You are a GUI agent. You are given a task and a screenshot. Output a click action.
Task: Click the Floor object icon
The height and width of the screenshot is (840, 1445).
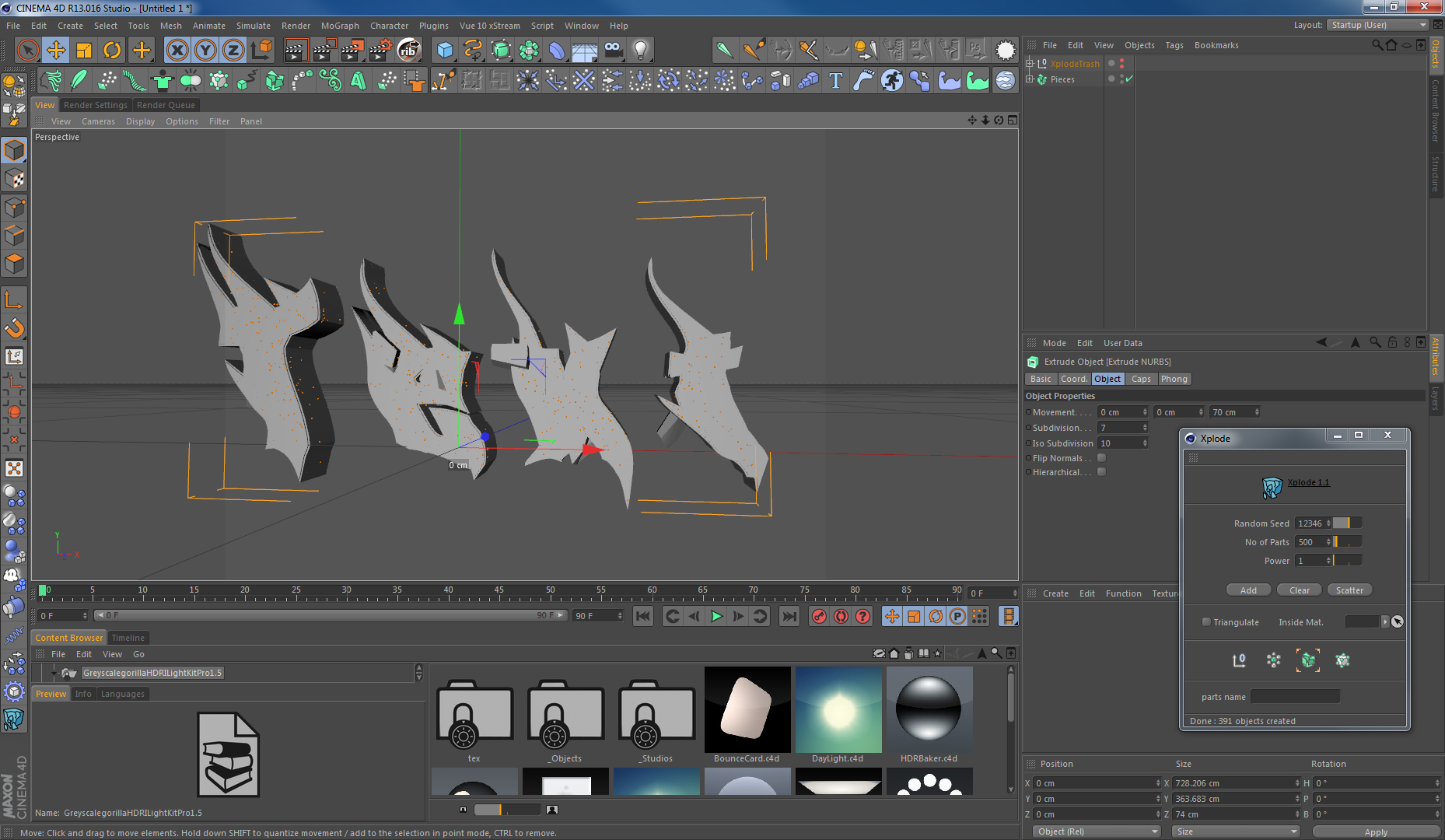(x=585, y=51)
